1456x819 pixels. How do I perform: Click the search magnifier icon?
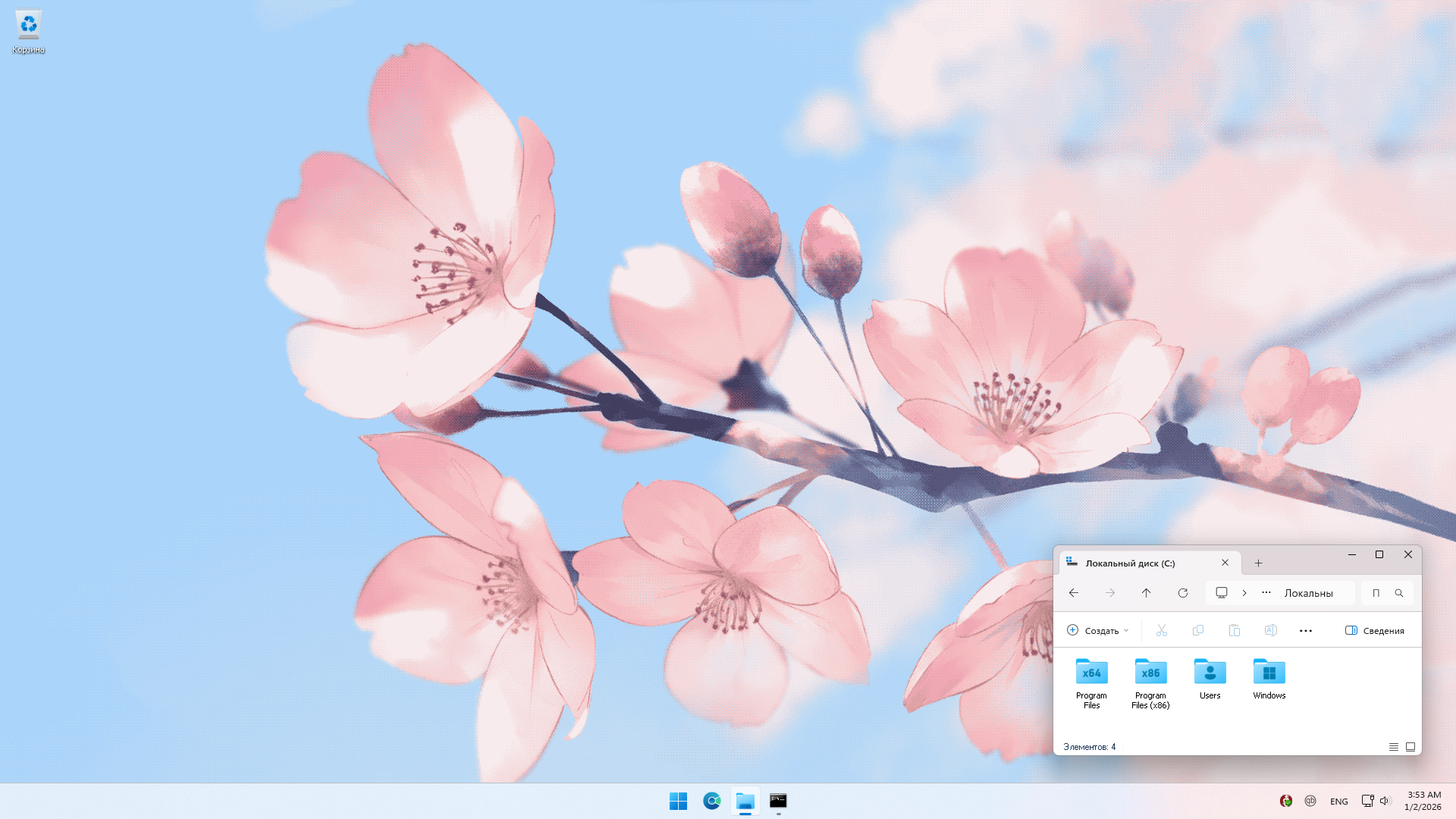coord(1399,593)
